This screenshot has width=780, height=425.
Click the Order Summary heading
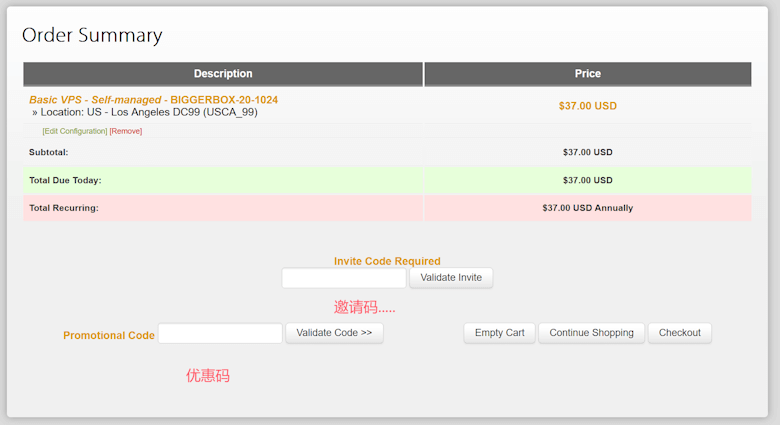click(92, 35)
